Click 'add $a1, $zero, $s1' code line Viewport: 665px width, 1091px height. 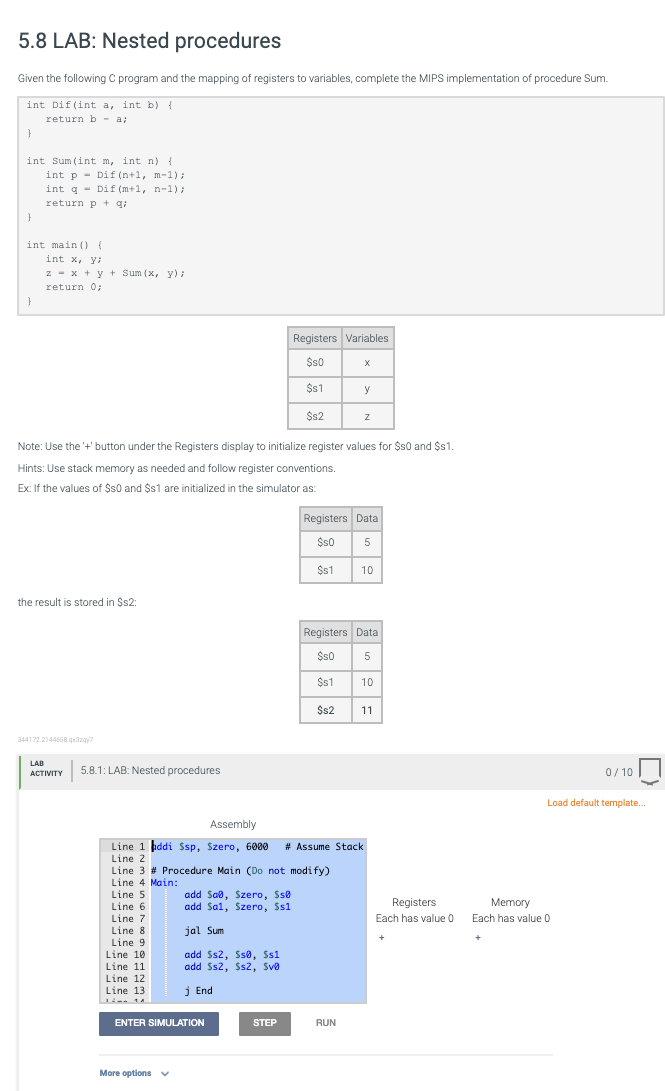point(237,907)
